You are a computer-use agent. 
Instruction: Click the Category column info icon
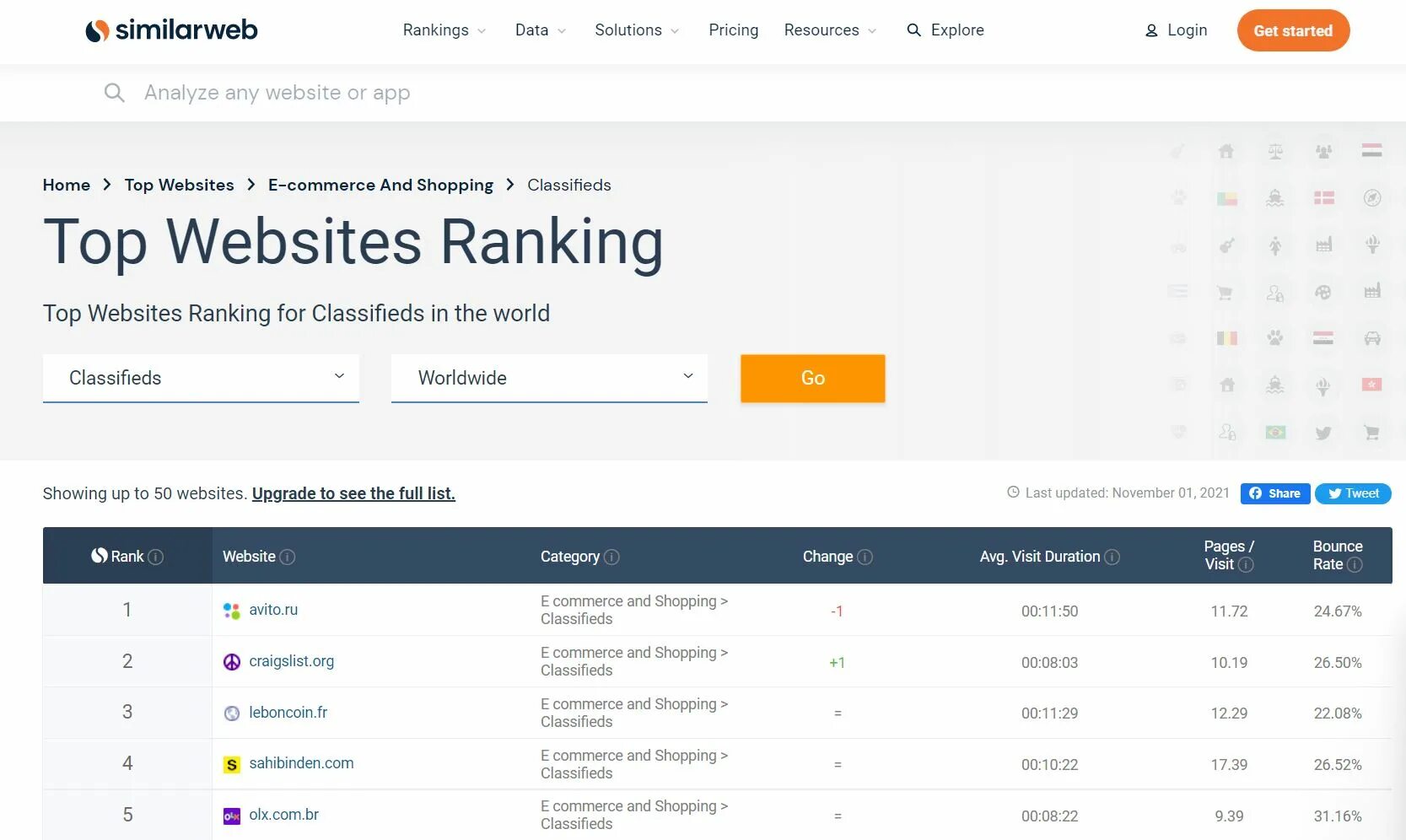(x=611, y=557)
